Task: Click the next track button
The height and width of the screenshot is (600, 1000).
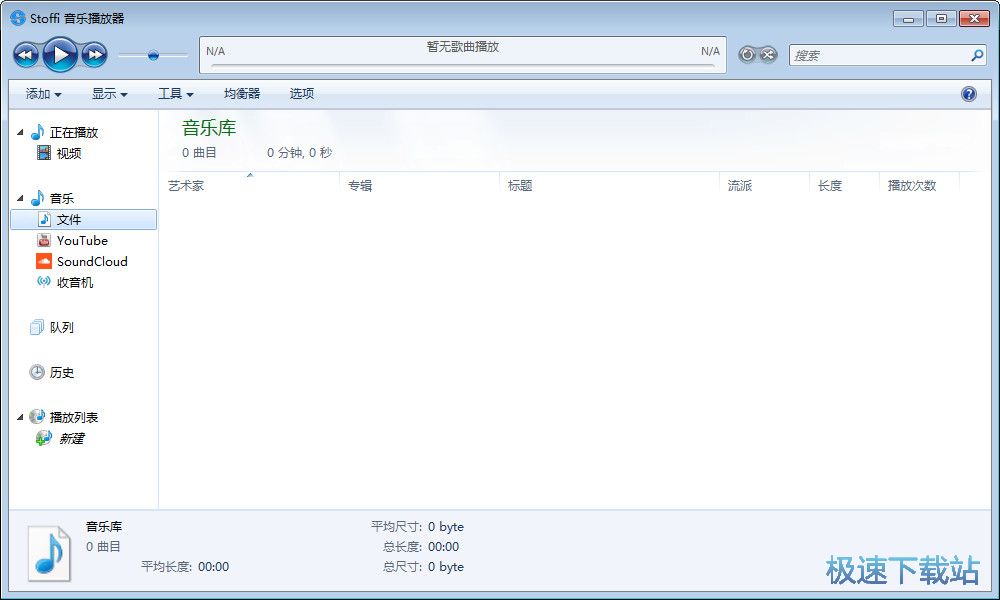Action: point(94,54)
